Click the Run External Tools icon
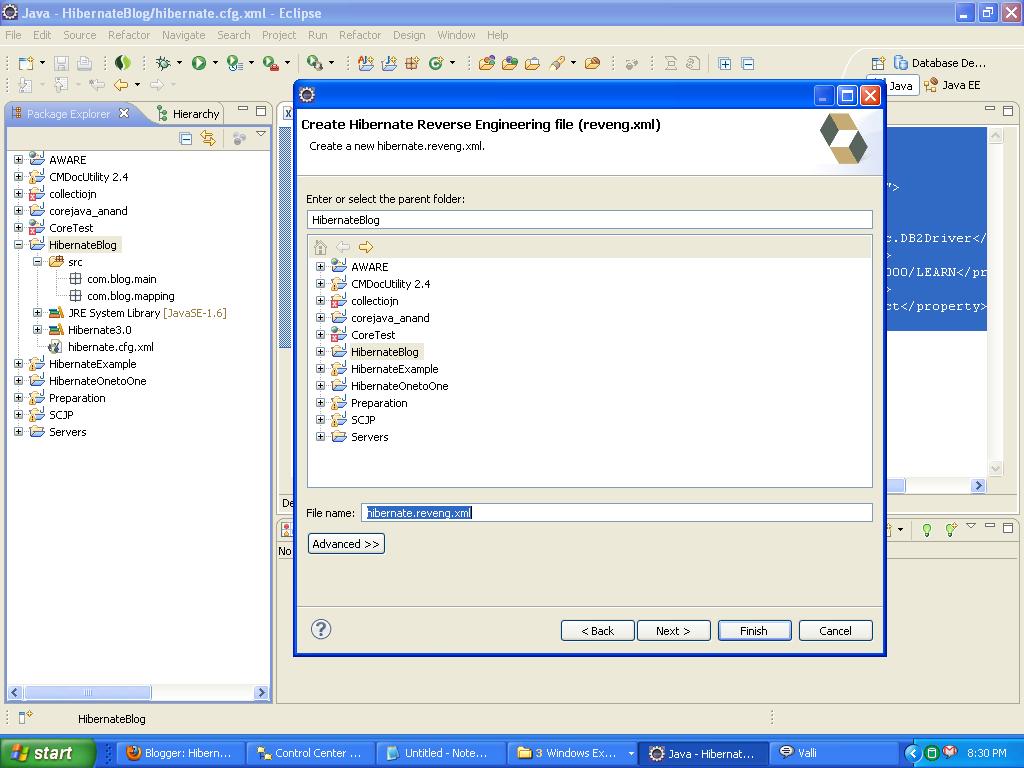The image size is (1024, 768). (x=270, y=63)
